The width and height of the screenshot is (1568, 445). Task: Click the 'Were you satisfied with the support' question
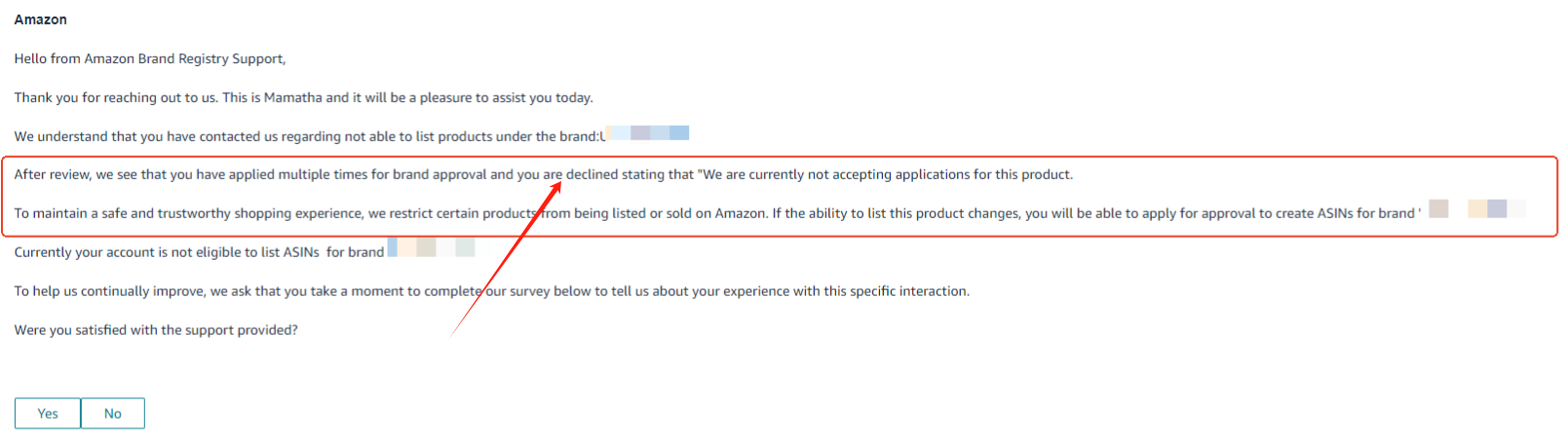tap(156, 330)
